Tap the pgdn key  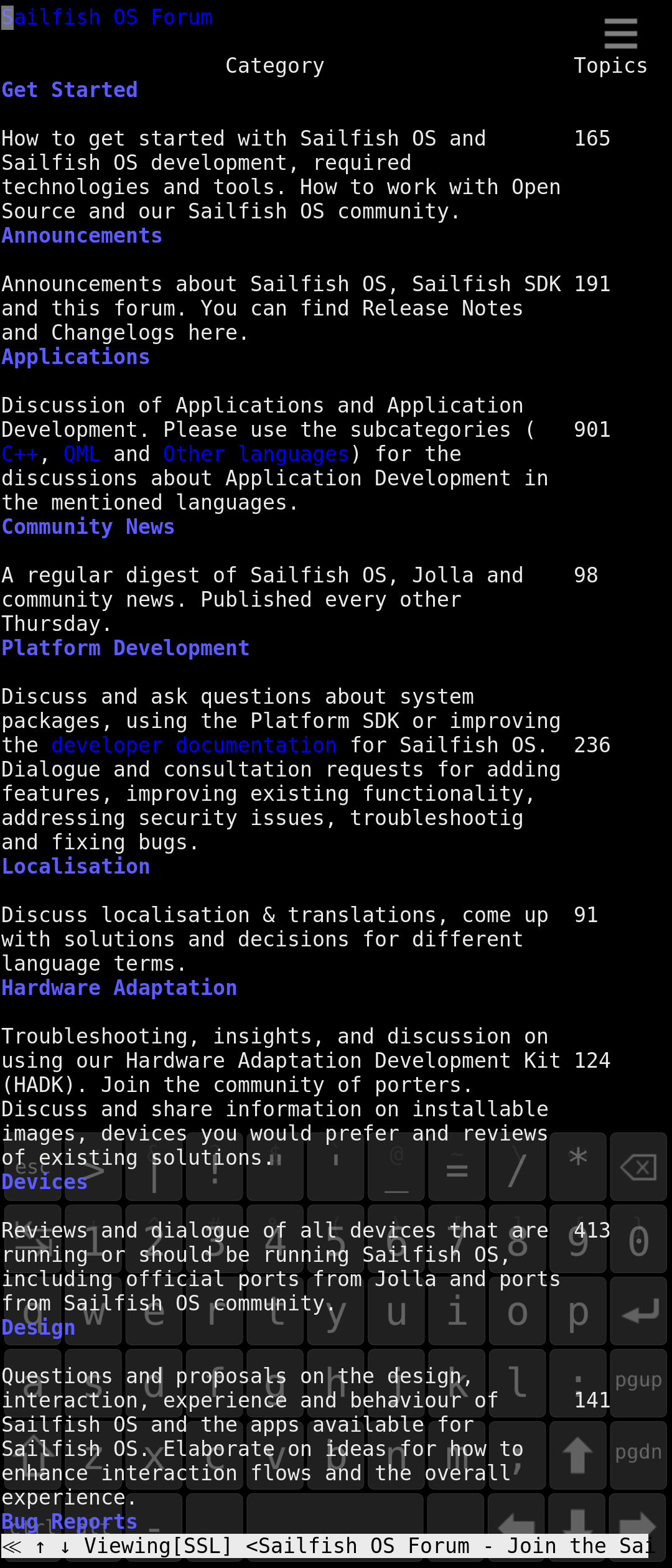pyautogui.click(x=638, y=1455)
